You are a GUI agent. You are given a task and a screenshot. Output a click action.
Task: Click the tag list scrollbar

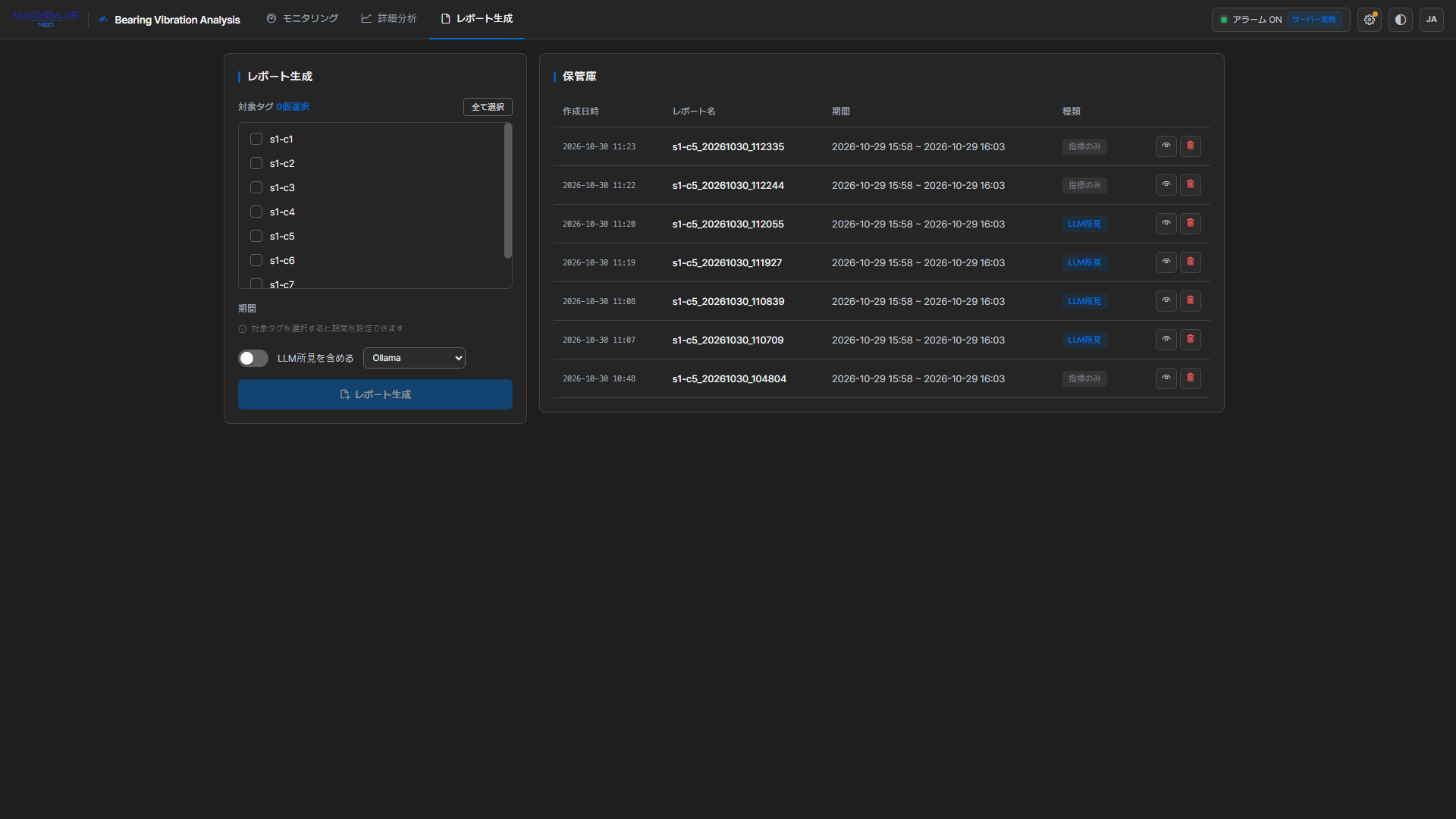[x=508, y=191]
